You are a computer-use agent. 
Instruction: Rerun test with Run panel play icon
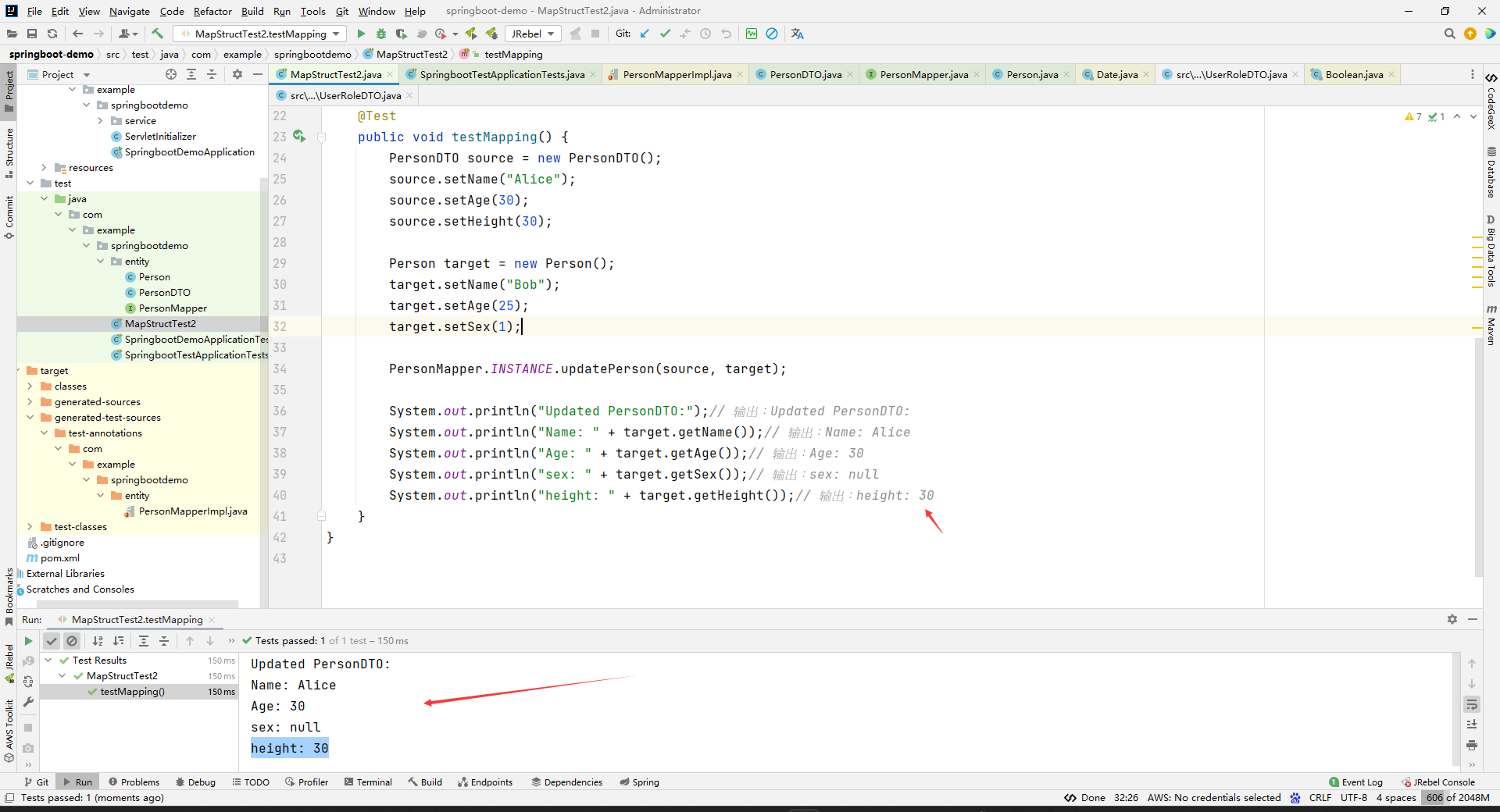point(28,641)
